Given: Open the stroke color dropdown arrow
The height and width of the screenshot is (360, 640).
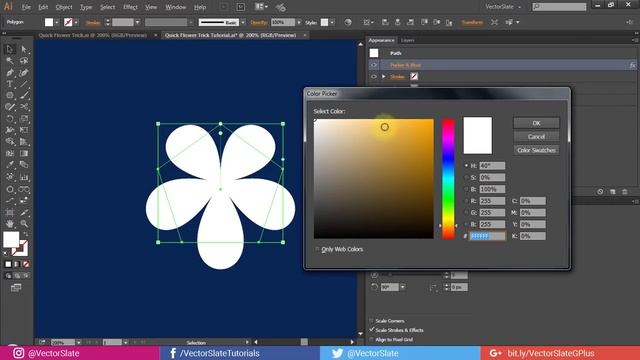Looking at the screenshot, I should pyautogui.click(x=76, y=22).
